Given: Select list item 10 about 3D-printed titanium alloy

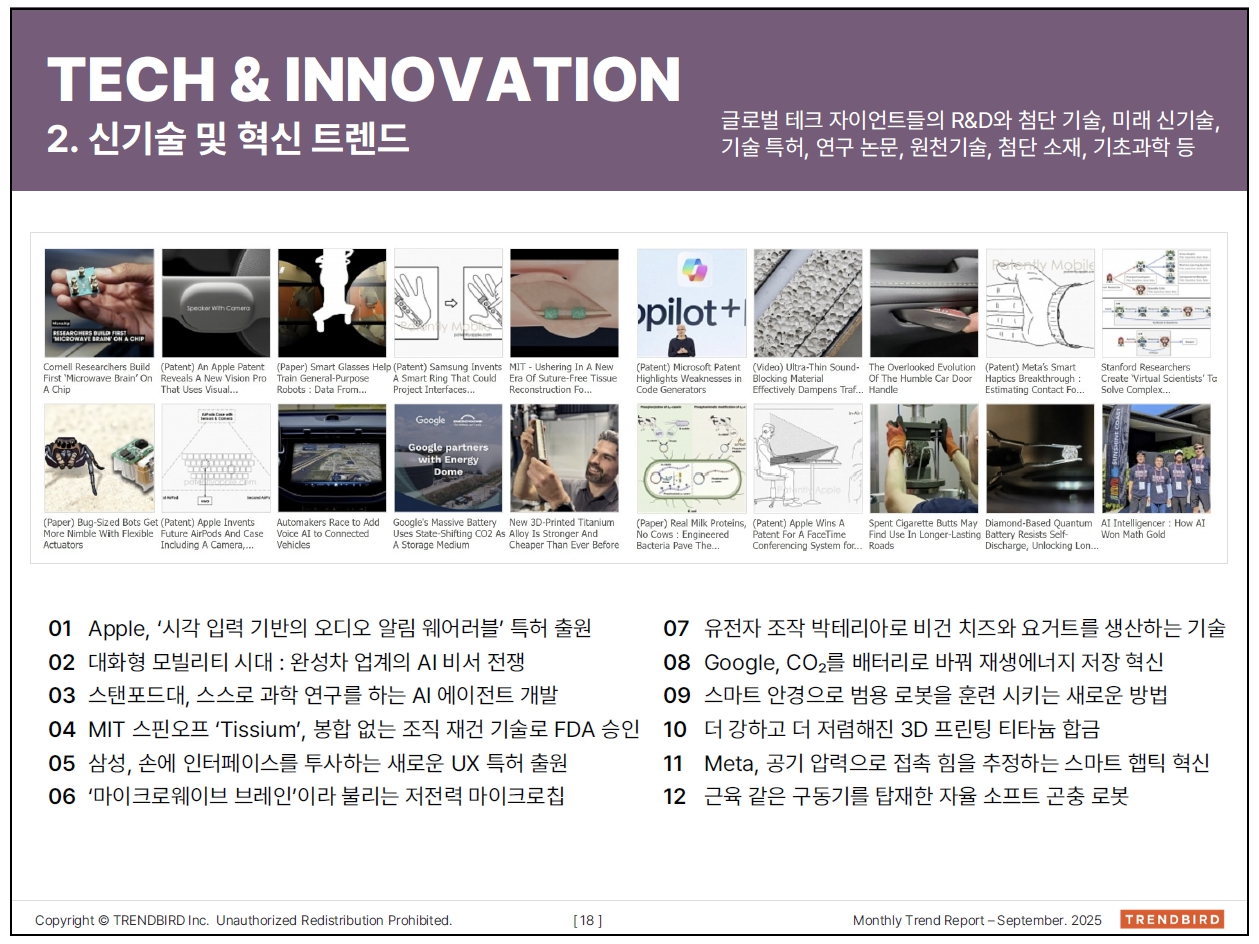Looking at the screenshot, I should (x=882, y=730).
